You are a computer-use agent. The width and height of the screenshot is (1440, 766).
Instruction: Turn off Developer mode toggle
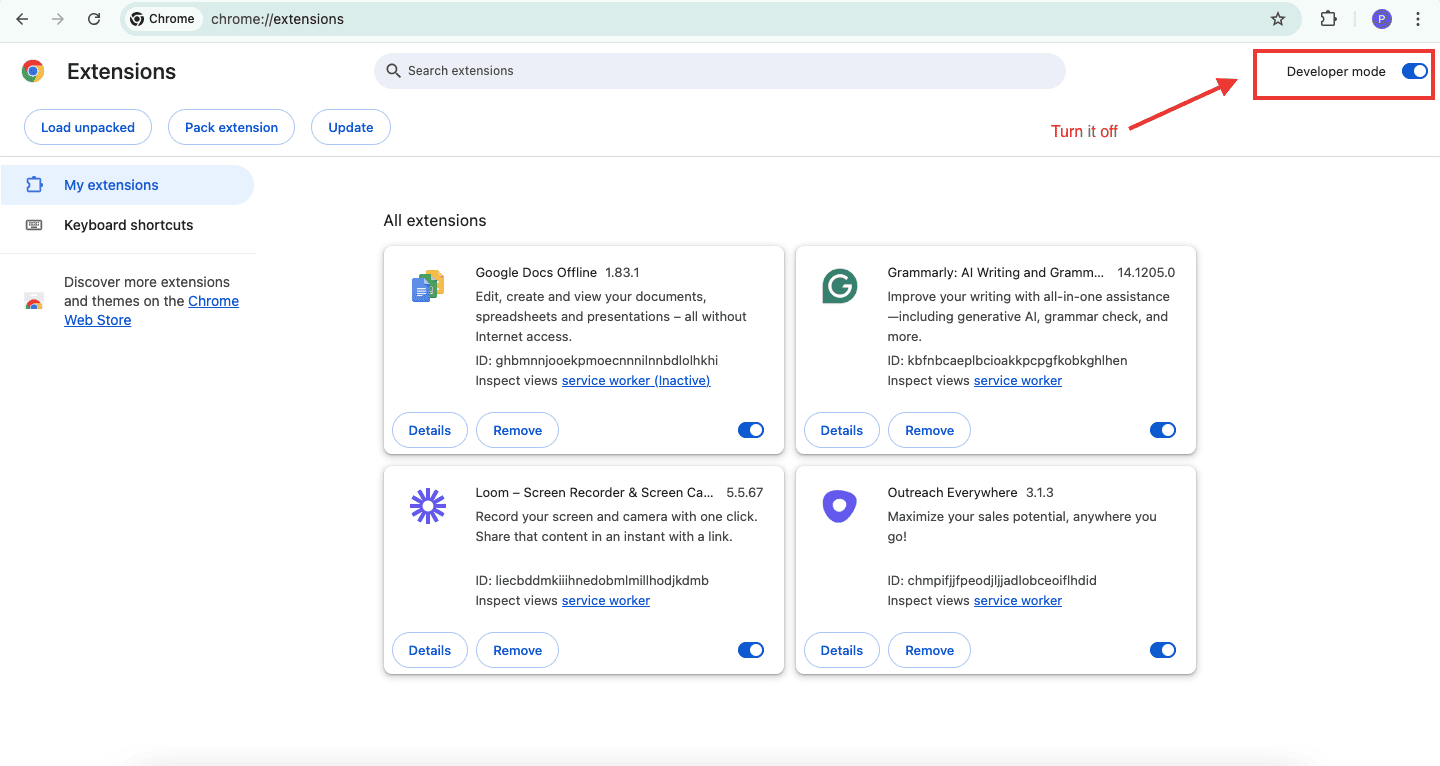[1414, 71]
